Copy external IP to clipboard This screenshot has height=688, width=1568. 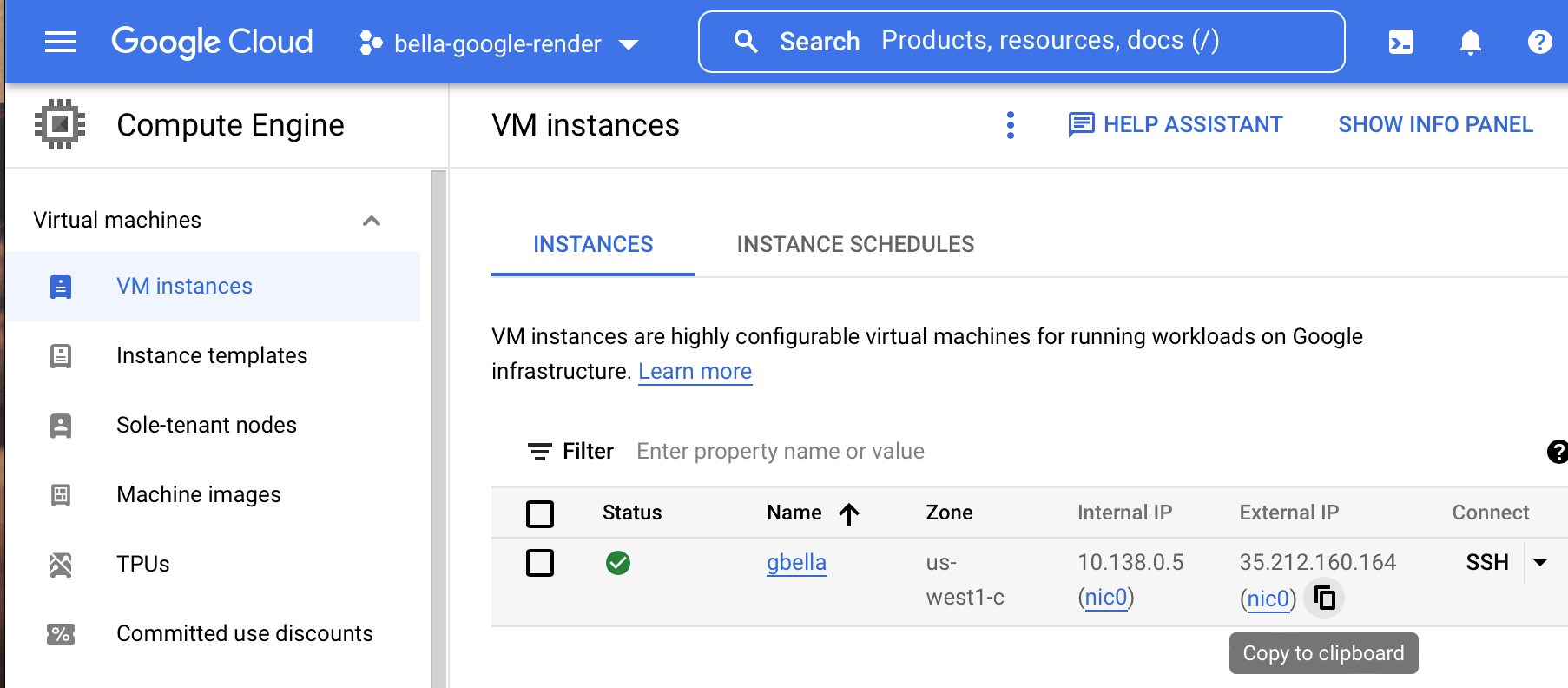click(1324, 598)
